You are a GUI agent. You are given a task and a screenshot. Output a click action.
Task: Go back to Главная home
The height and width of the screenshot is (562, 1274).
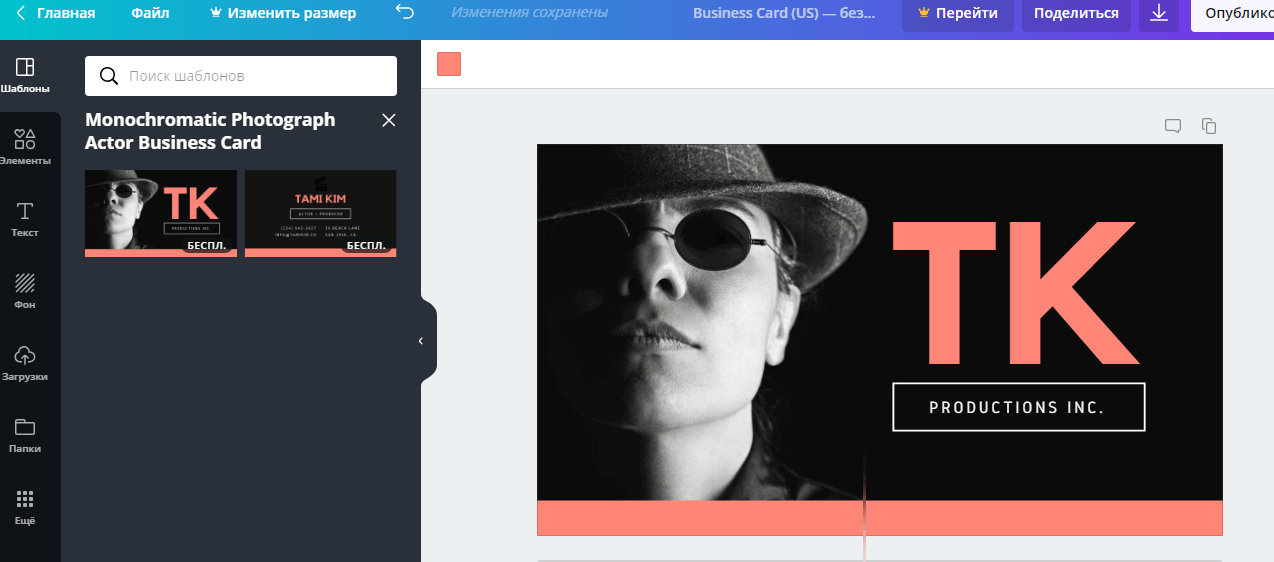pos(55,13)
